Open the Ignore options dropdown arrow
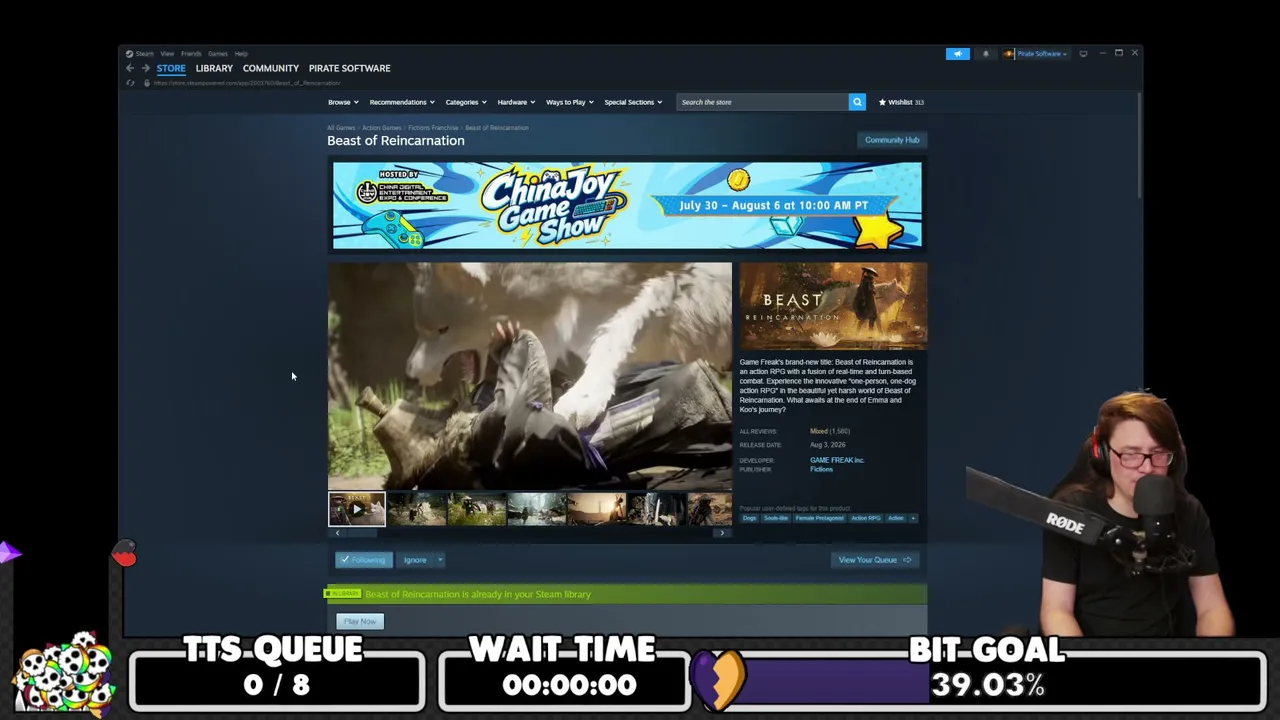Screen dimensions: 1280x720 coord(440,560)
